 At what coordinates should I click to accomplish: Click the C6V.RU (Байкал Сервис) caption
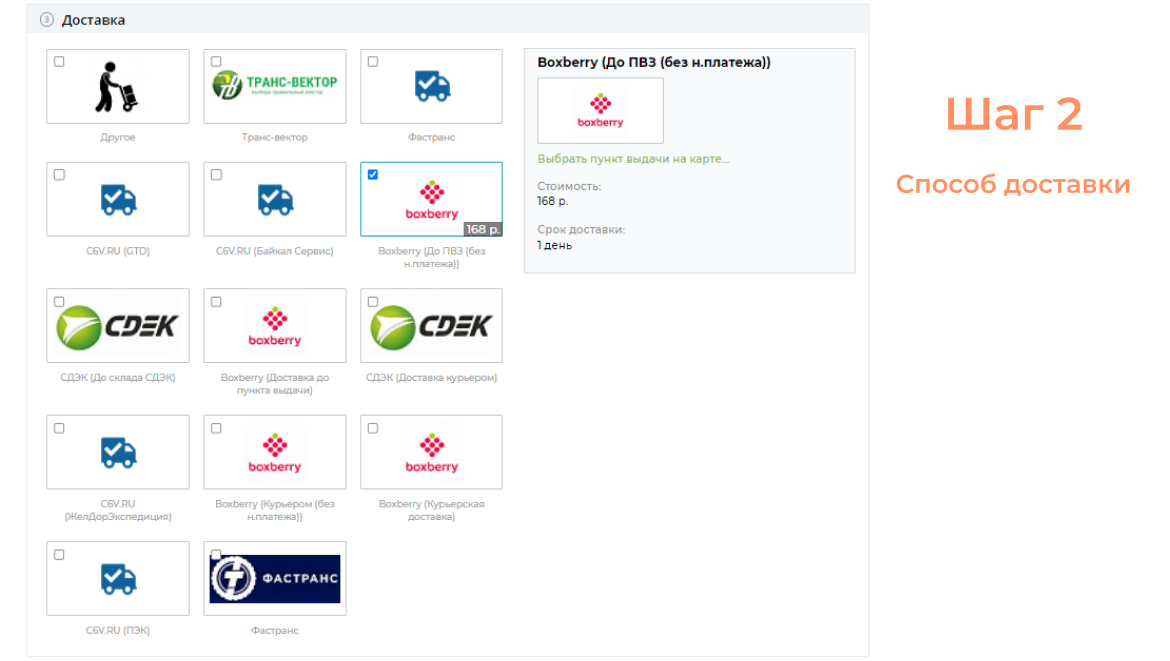click(x=275, y=251)
